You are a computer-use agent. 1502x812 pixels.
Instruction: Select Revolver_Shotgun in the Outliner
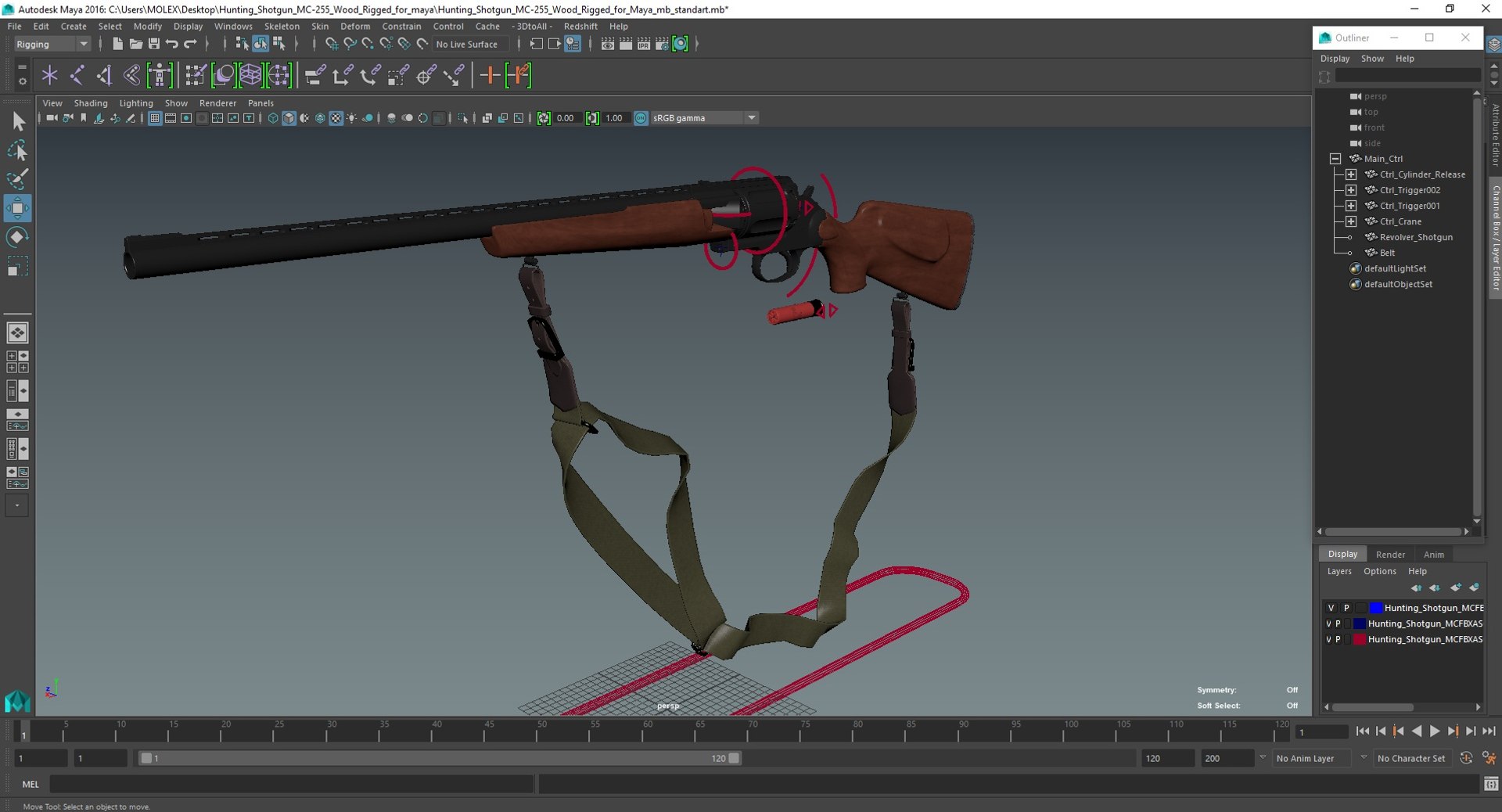(1416, 237)
